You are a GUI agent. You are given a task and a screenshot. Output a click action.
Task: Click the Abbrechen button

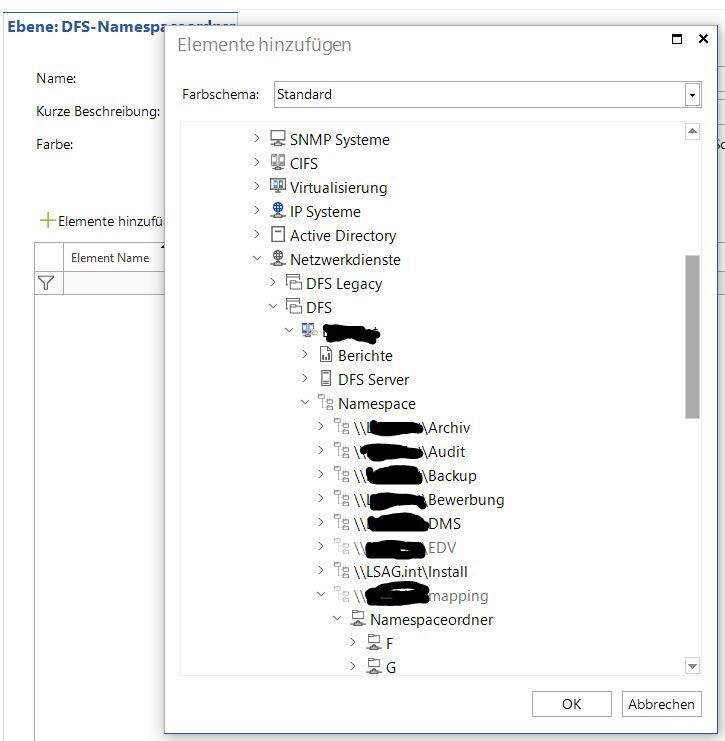(661, 704)
